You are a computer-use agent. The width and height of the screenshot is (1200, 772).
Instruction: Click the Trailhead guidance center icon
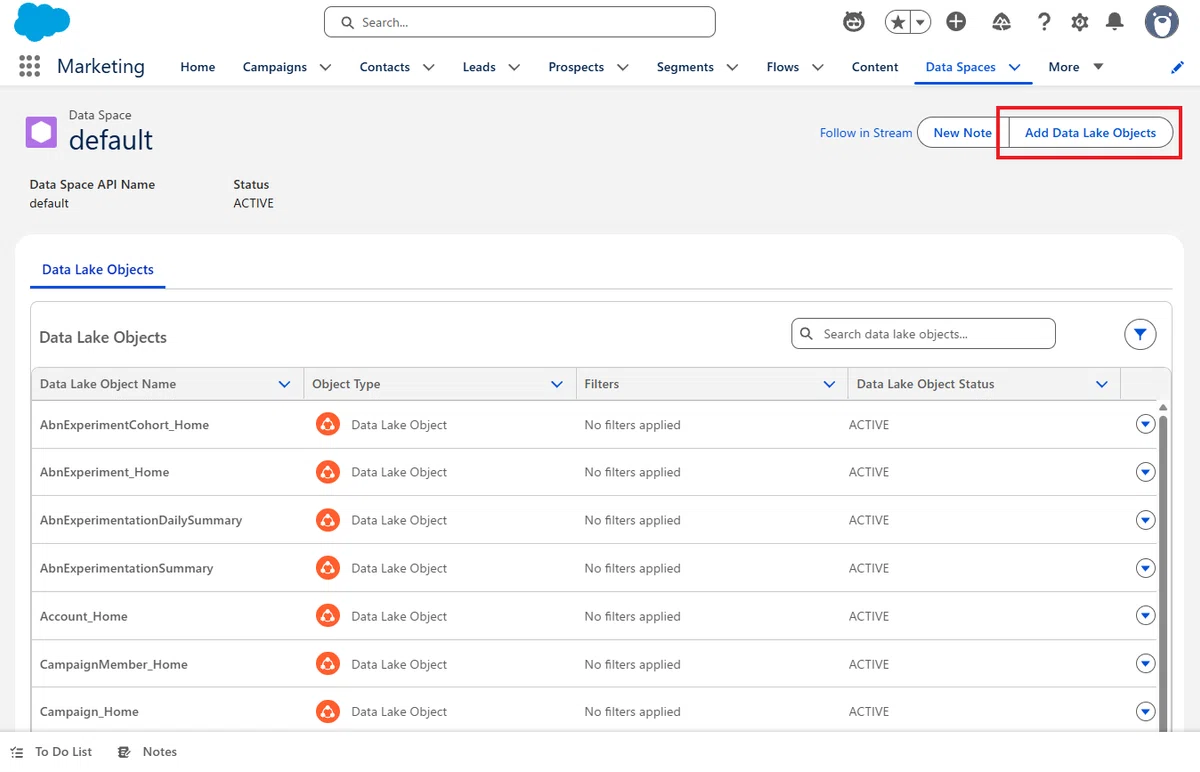point(1001,22)
